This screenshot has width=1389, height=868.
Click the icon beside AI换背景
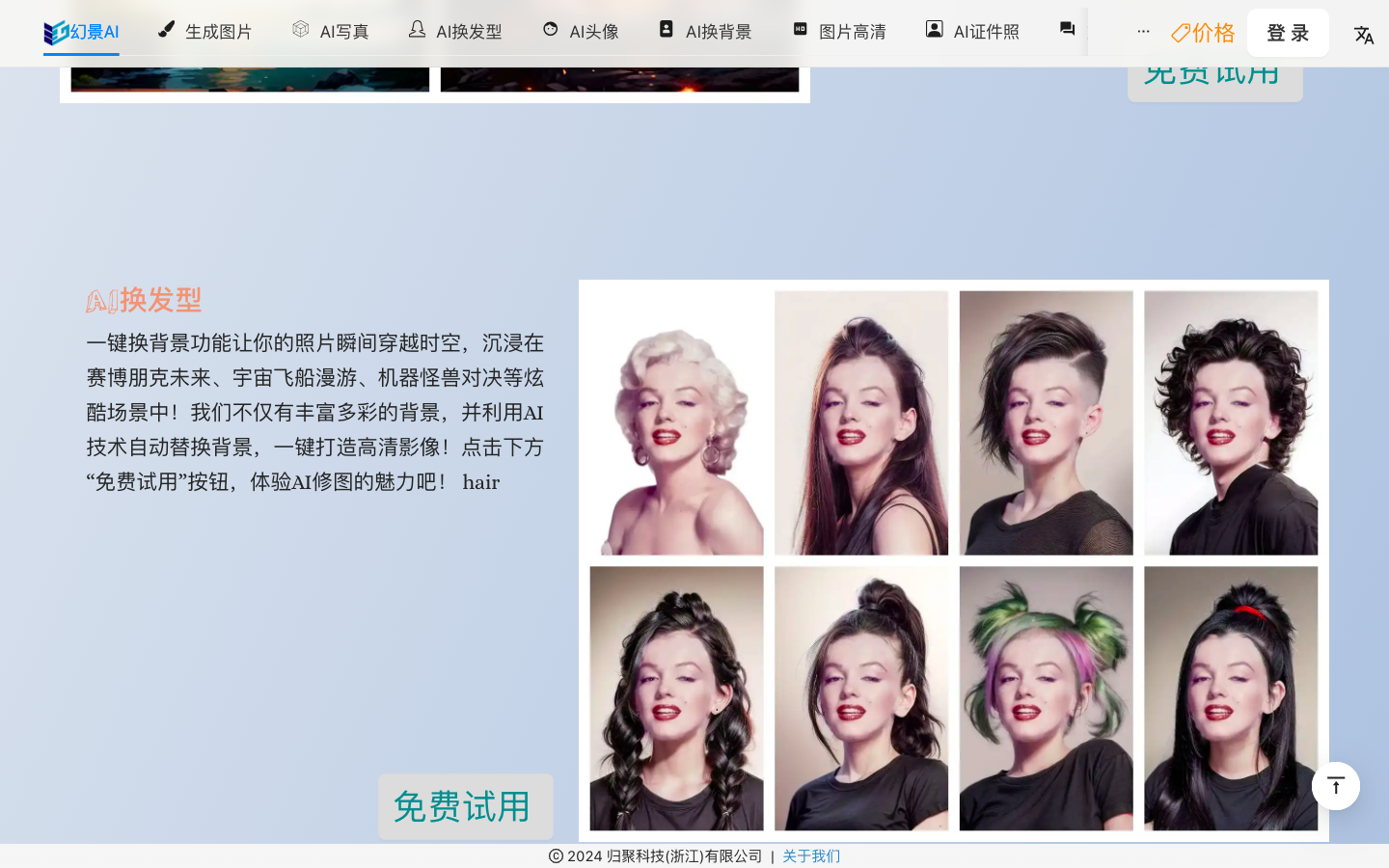tap(667, 29)
